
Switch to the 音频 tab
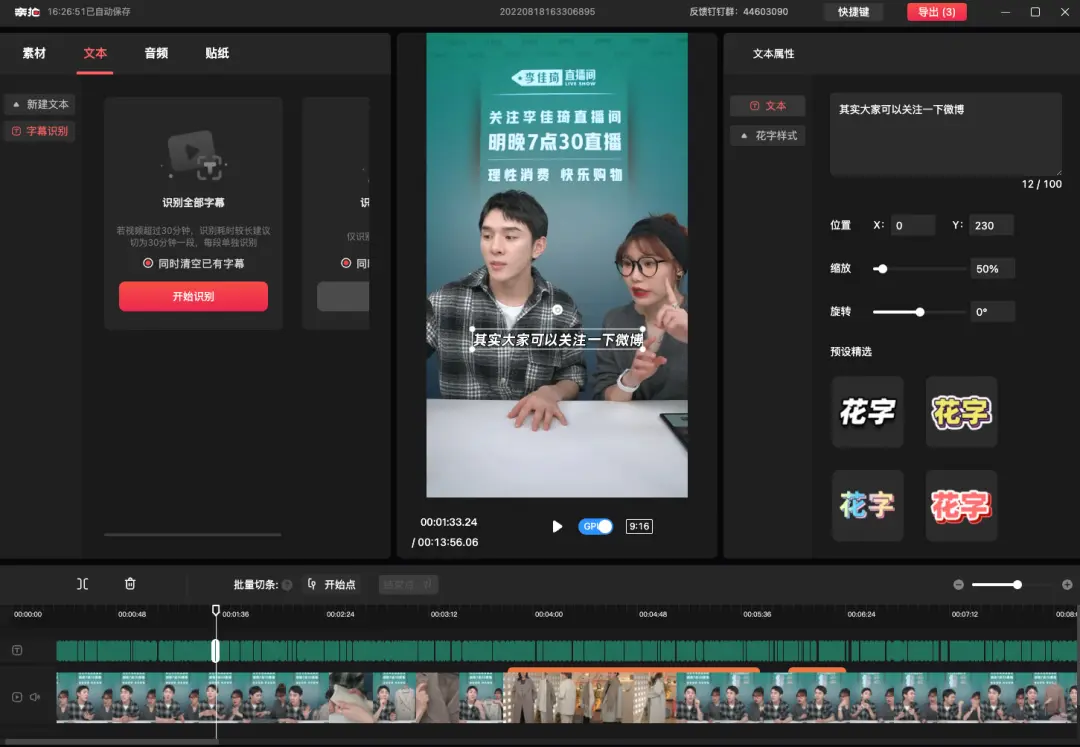pos(156,53)
